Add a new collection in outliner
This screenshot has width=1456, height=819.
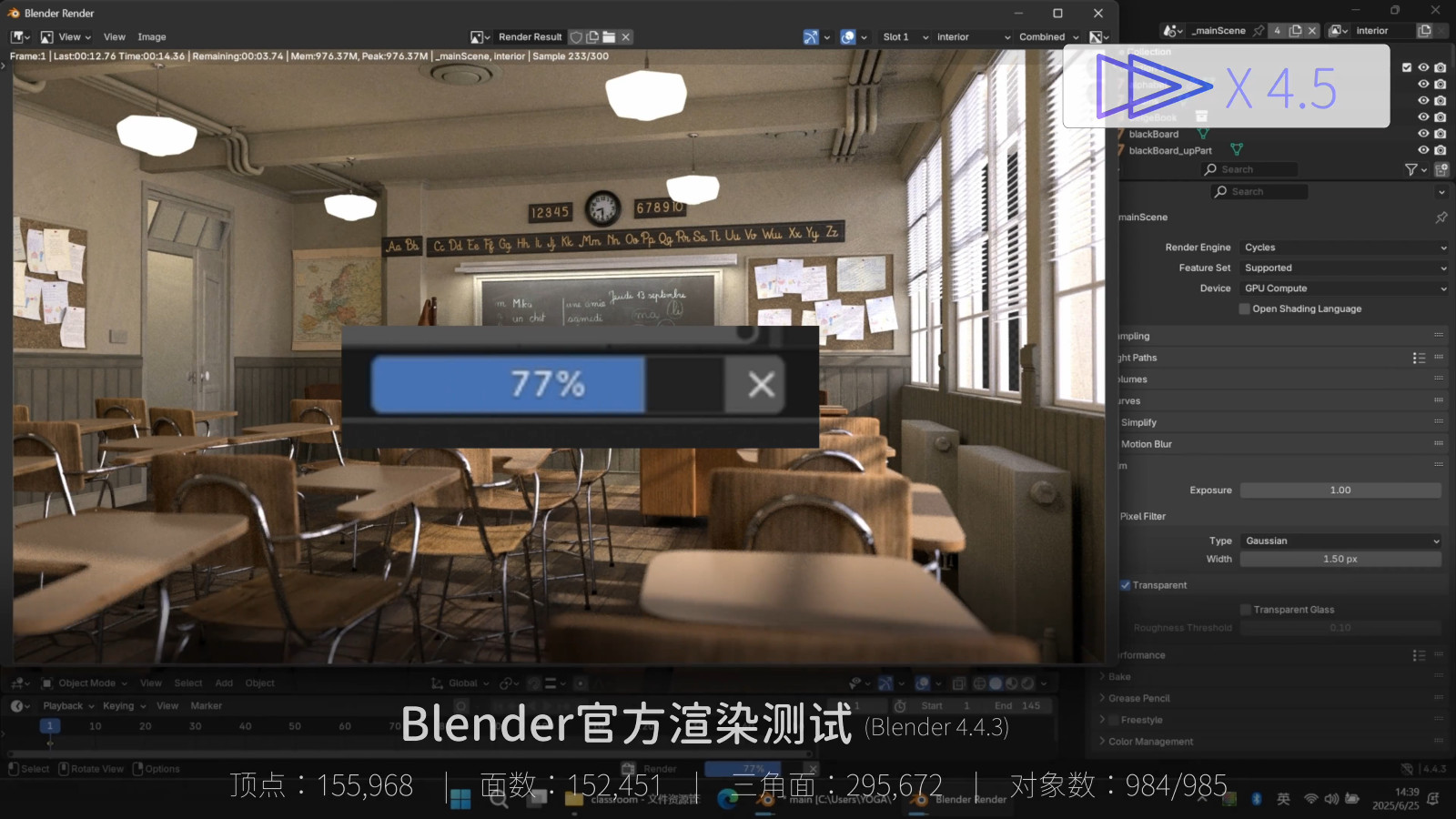pos(1441,170)
